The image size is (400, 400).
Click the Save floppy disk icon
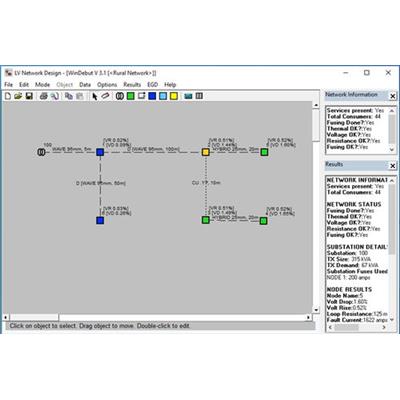point(29,96)
